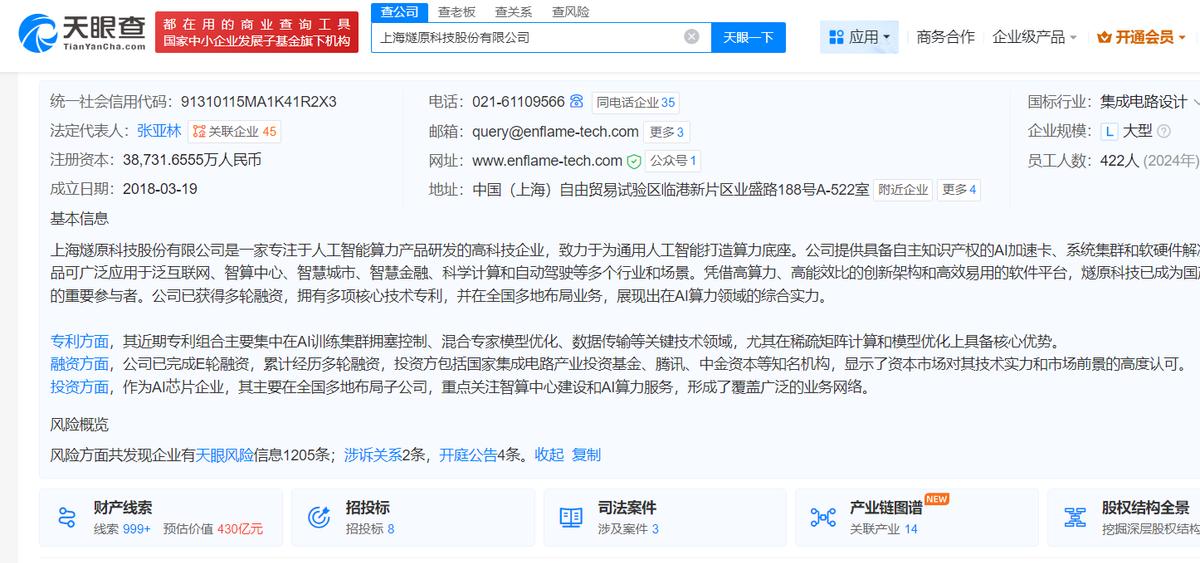Switch to the 查风险 tab
Image resolution: width=1200 pixels, height=563 pixels.
570,12
